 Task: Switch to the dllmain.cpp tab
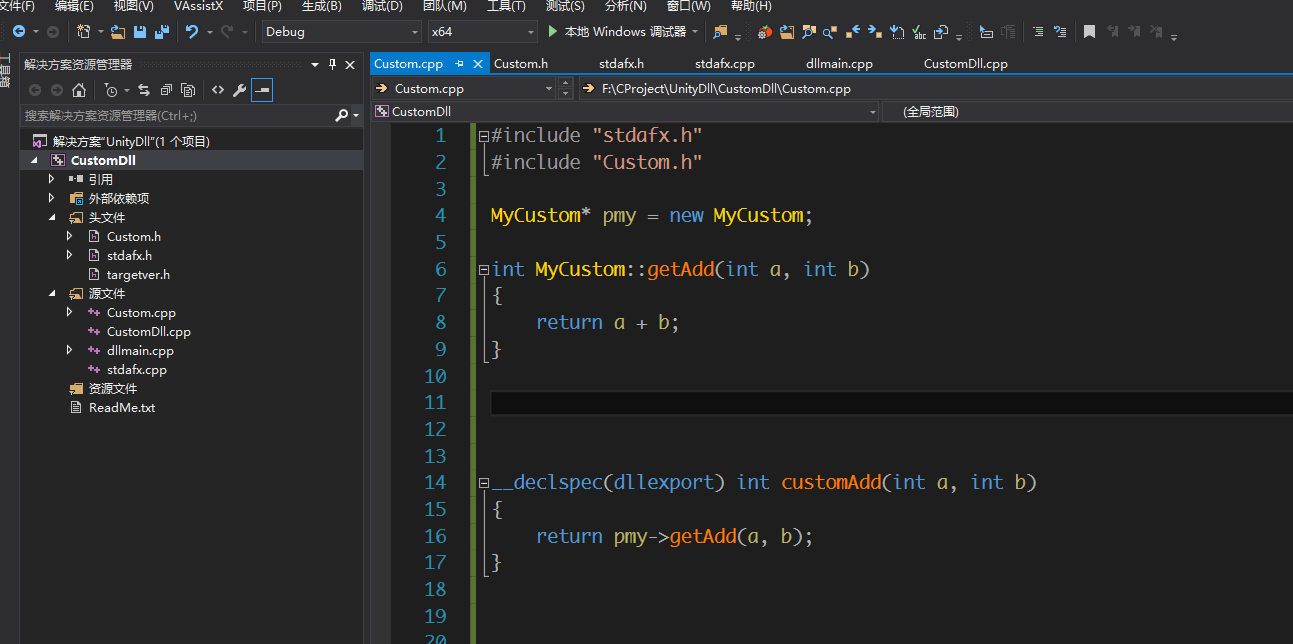(839, 64)
